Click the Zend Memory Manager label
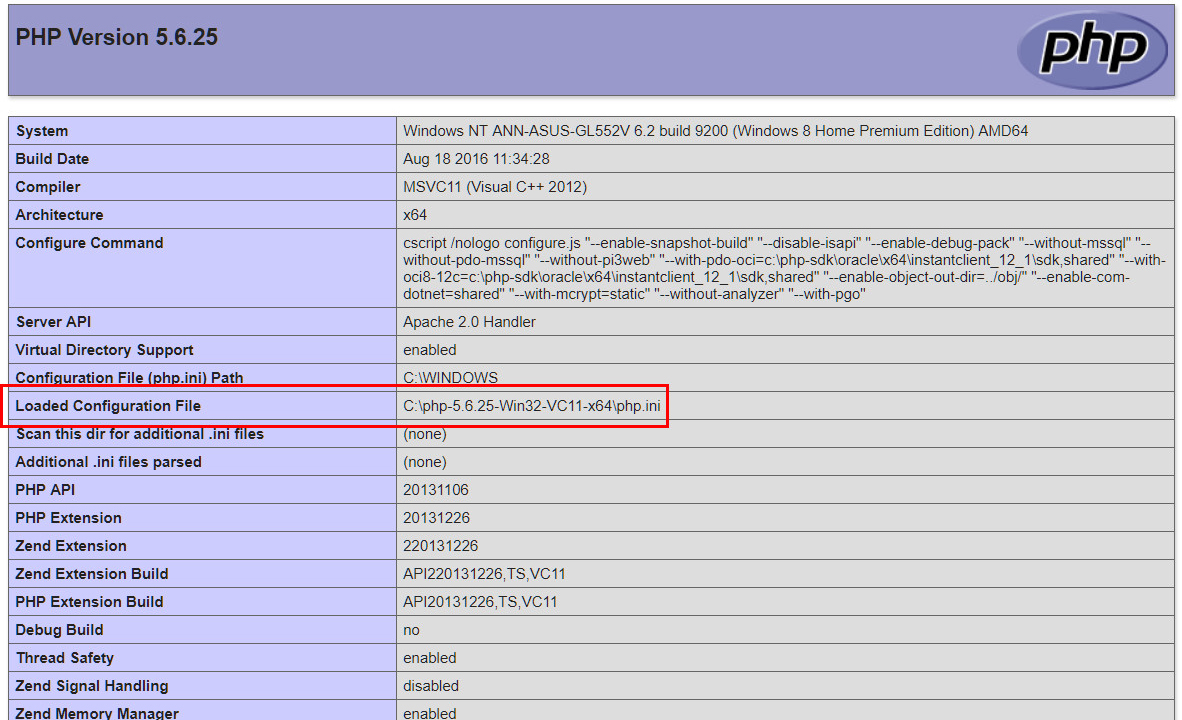Image resolution: width=1182 pixels, height=720 pixels. (97, 712)
